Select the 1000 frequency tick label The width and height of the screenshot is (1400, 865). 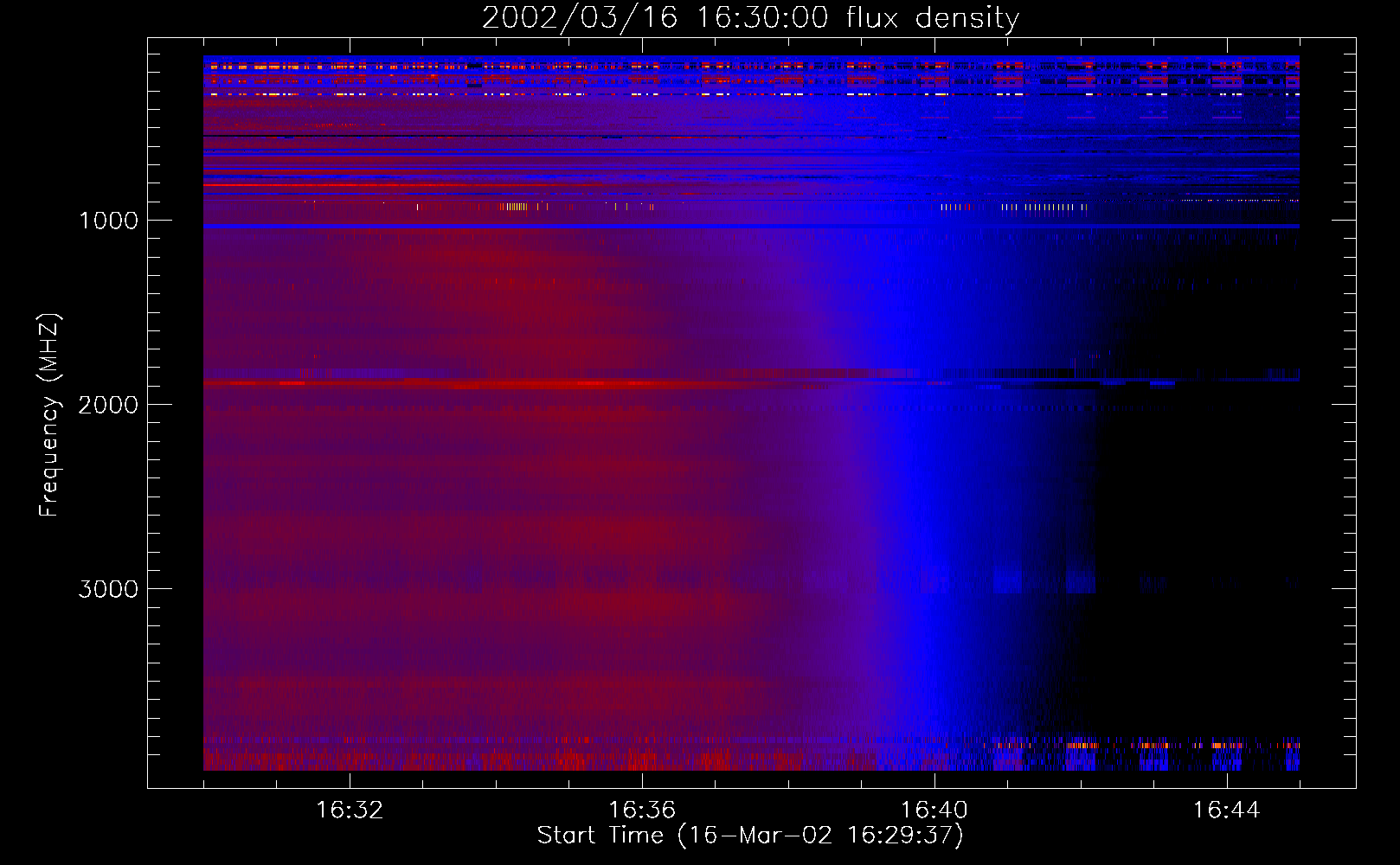108,221
